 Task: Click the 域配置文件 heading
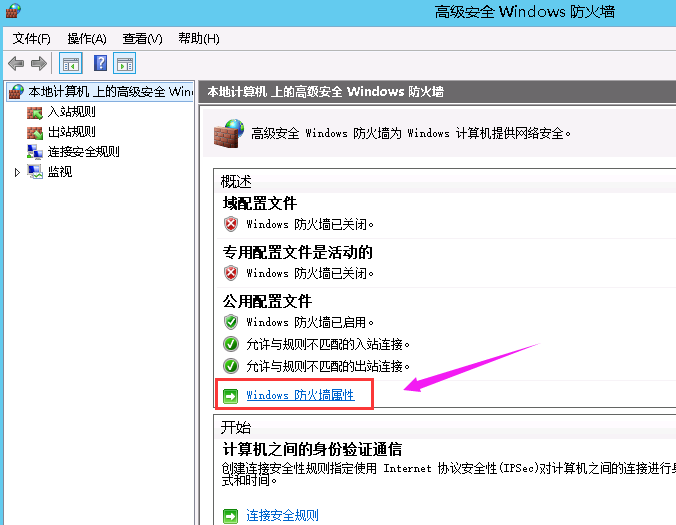point(260,203)
